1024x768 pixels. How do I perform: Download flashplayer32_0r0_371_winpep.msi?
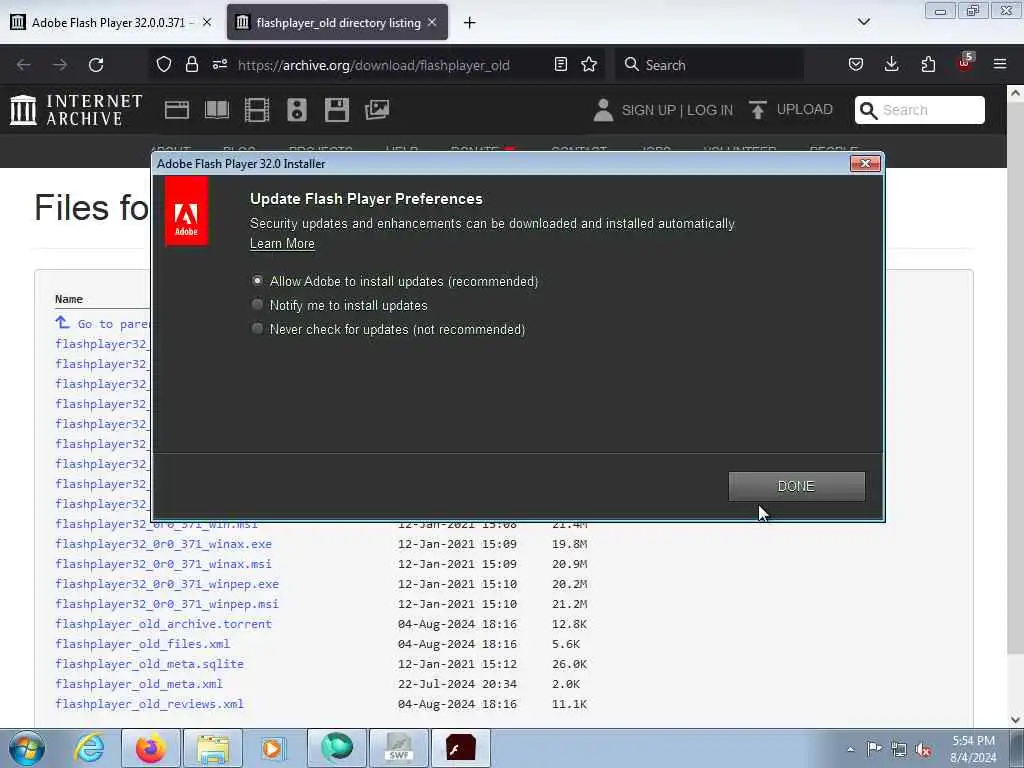pos(167,604)
